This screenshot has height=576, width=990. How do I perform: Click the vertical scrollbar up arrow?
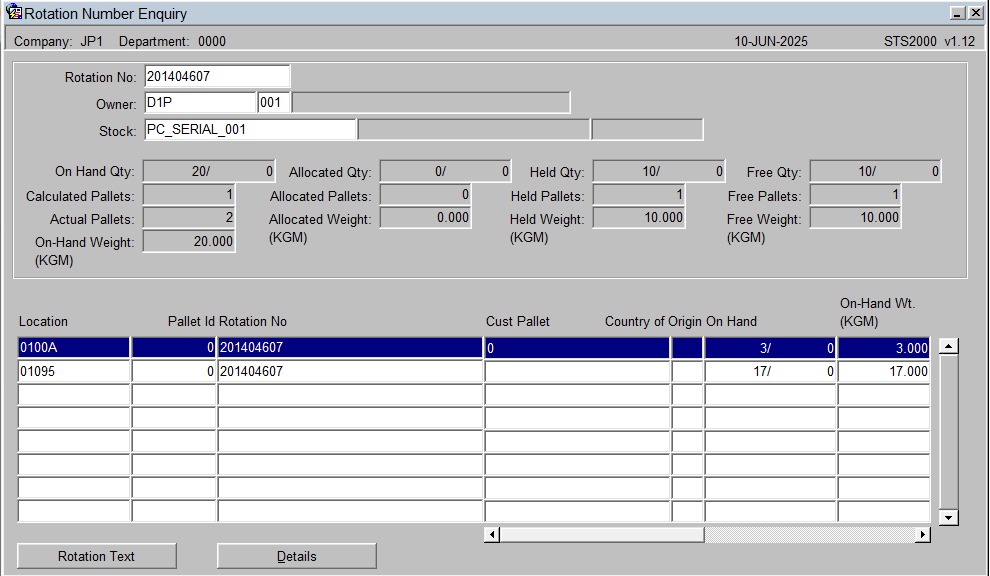(948, 345)
